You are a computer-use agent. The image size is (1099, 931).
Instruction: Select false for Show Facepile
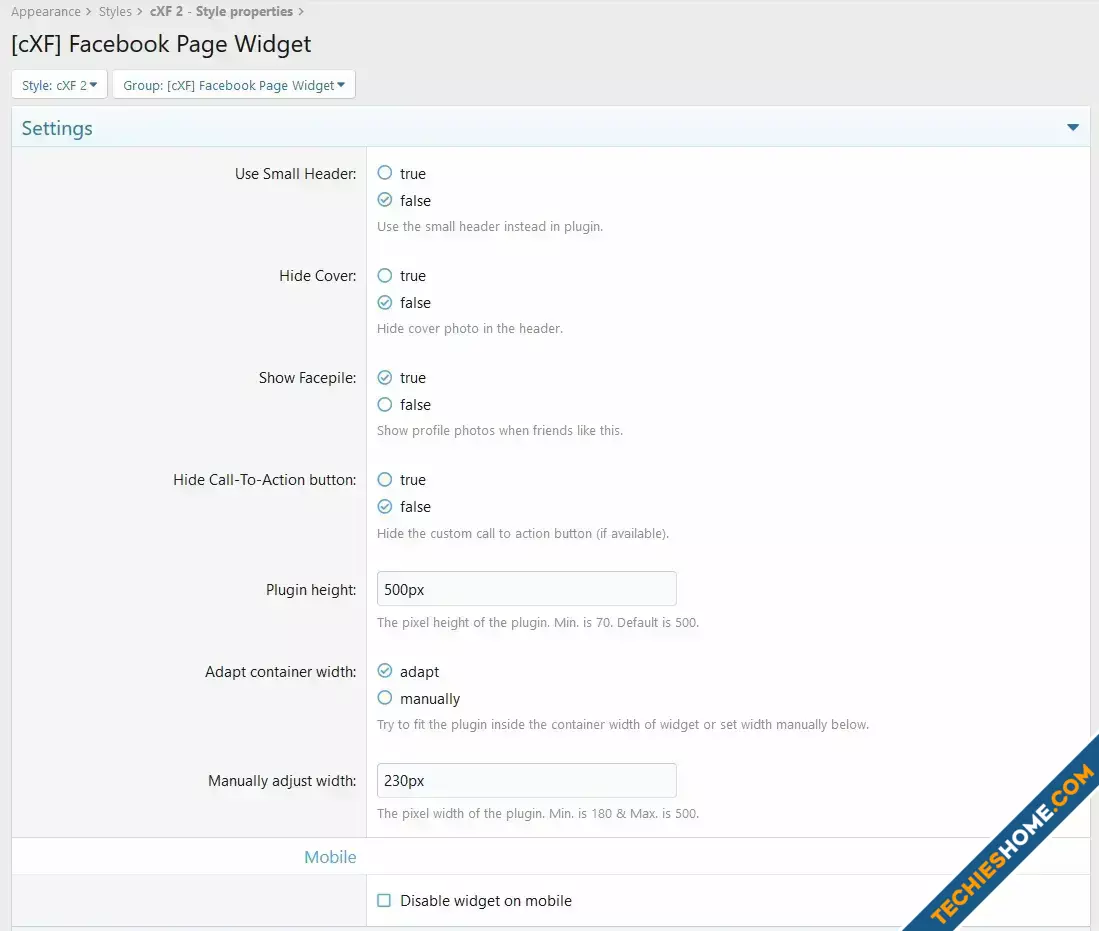click(x=385, y=405)
